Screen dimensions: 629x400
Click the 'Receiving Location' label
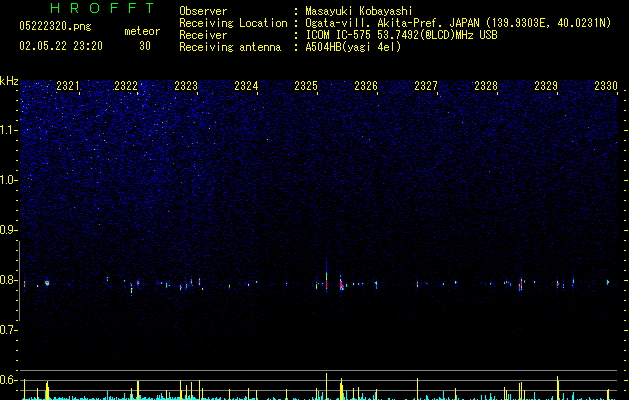click(x=233, y=23)
